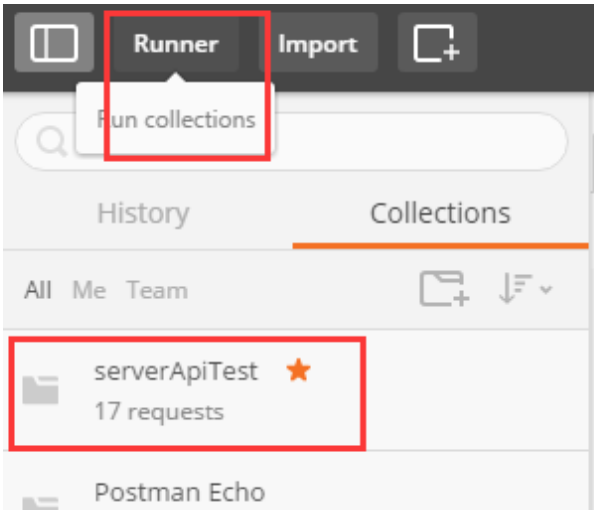Click the sidebar vertical scrollbar

591,163
